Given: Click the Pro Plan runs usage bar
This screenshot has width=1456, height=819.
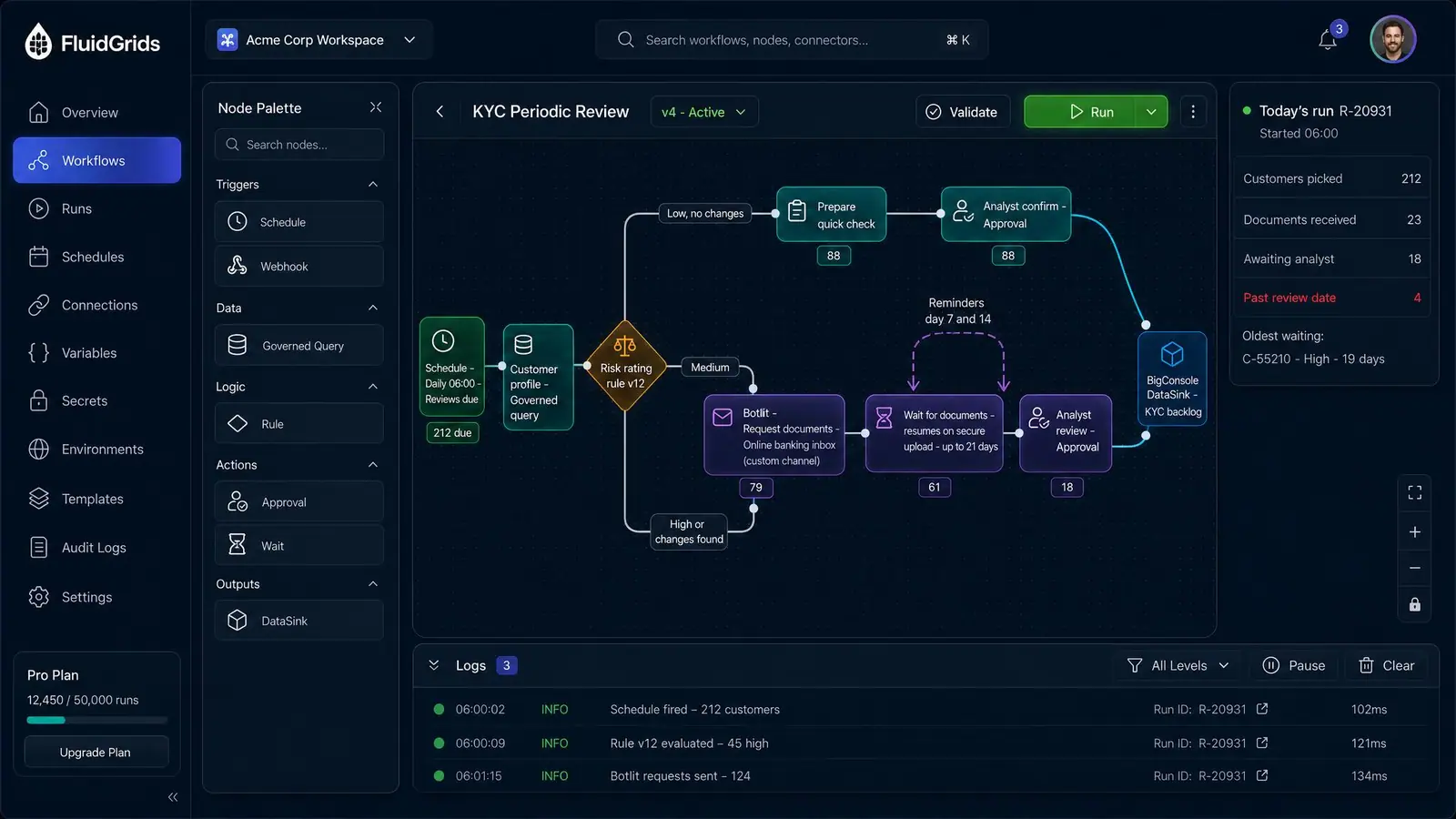Looking at the screenshot, I should 96,720.
